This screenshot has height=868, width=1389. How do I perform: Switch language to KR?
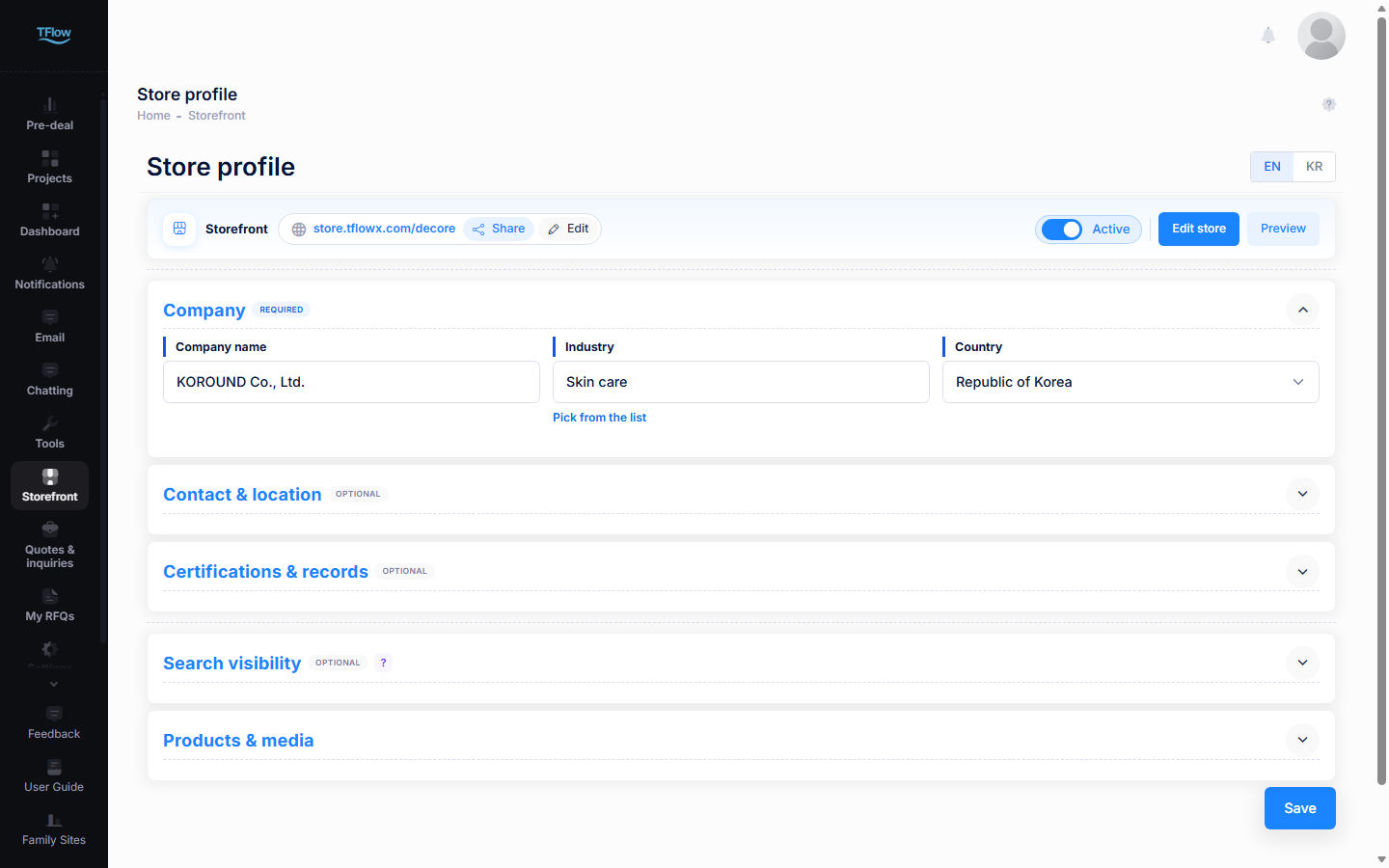point(1315,167)
